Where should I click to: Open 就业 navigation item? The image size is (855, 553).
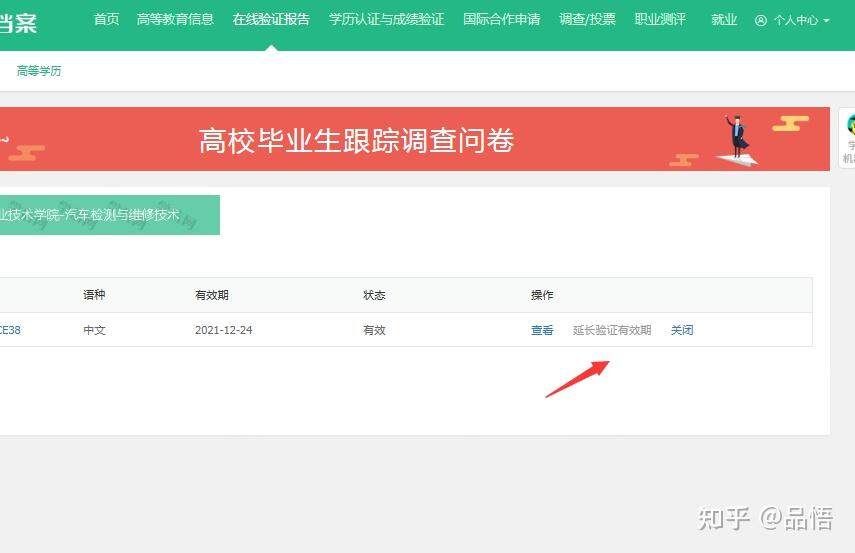coord(724,20)
